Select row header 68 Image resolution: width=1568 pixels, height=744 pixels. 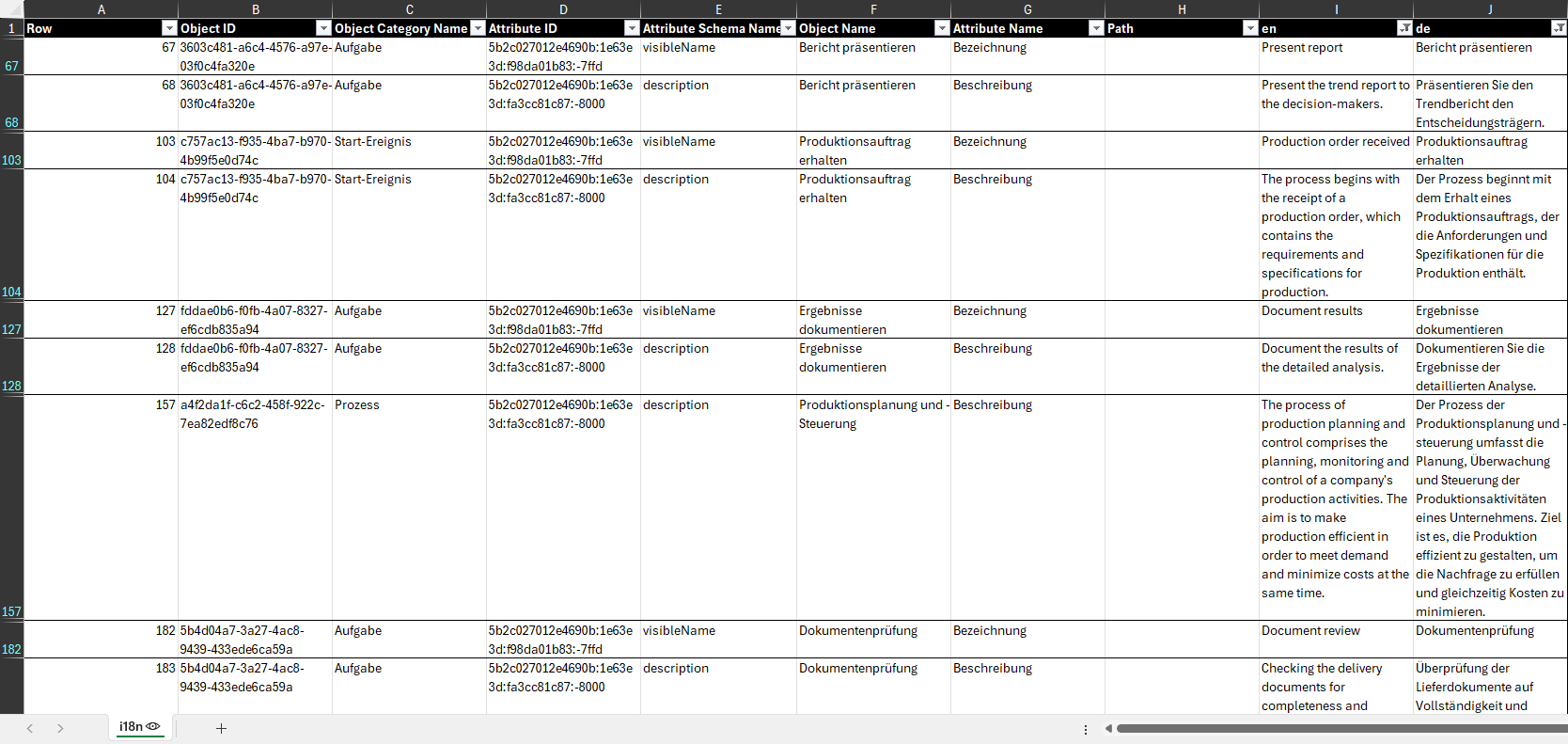click(11, 103)
